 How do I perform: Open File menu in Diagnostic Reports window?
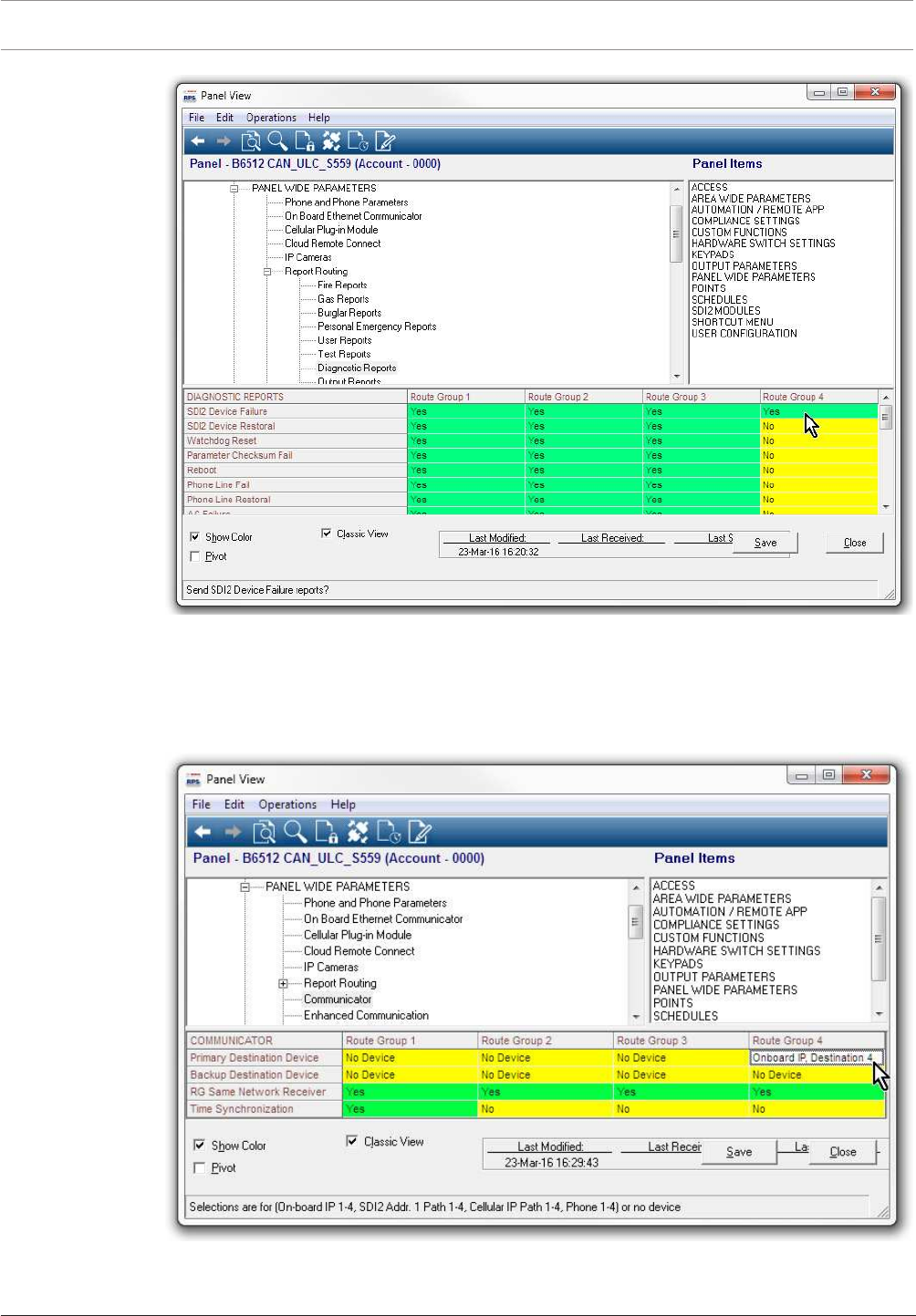[196, 118]
